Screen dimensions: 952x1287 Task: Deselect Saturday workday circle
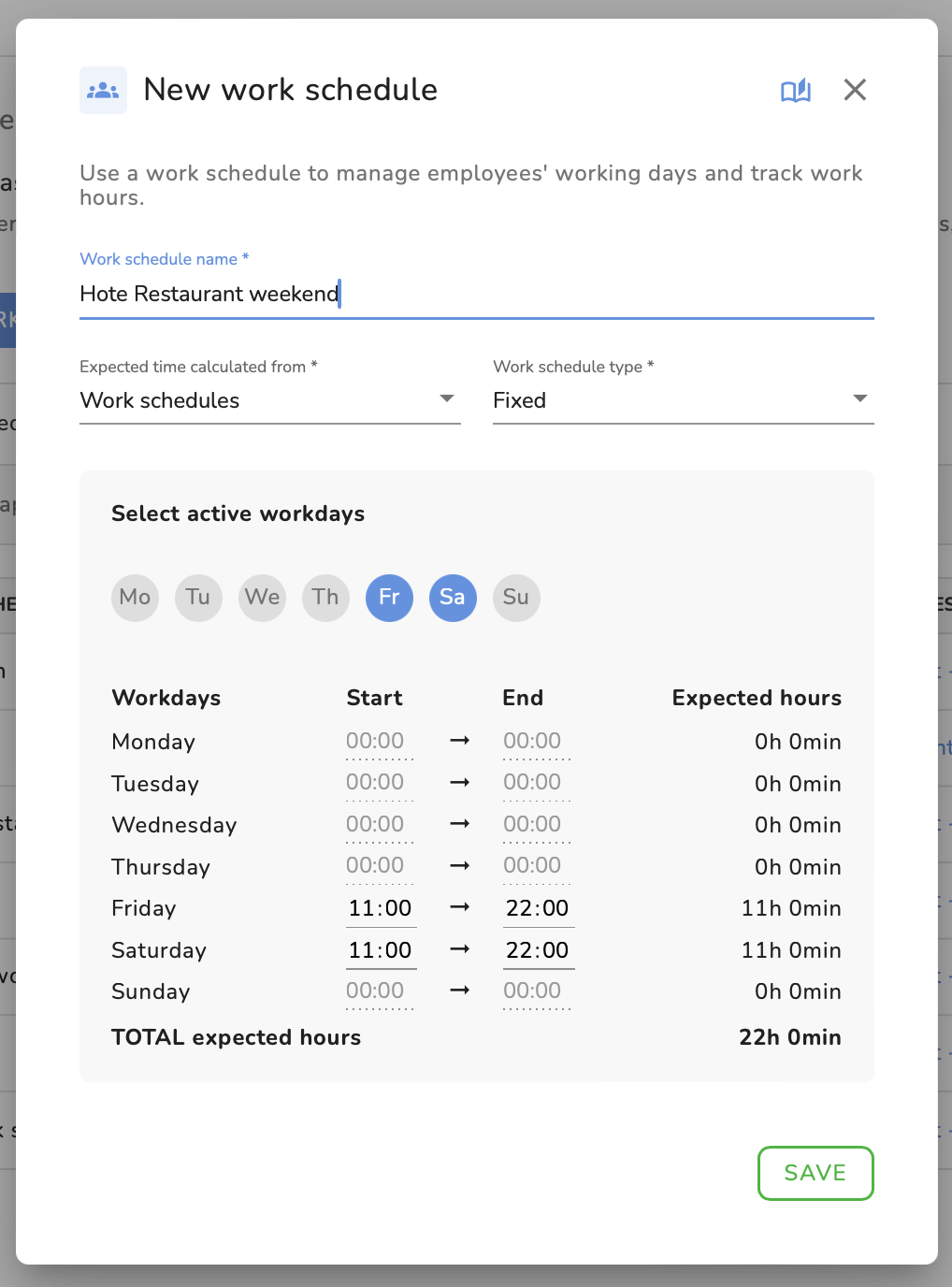coord(453,598)
